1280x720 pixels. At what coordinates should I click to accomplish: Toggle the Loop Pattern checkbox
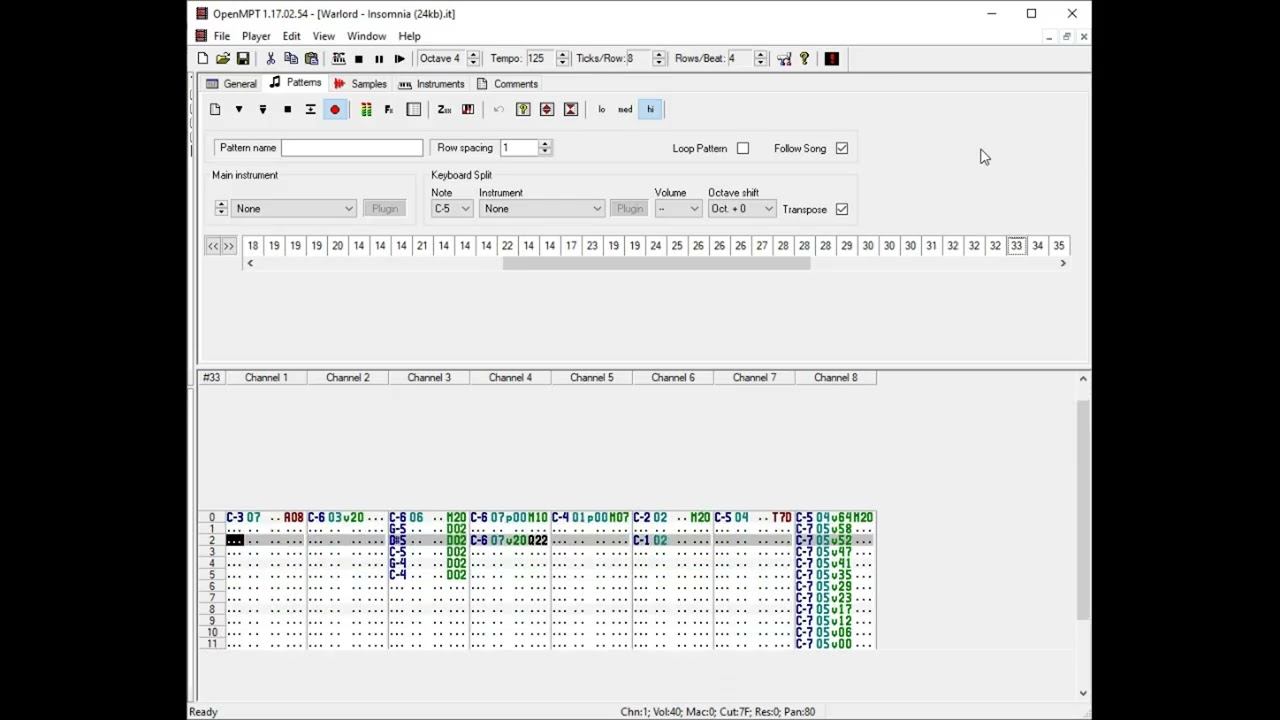[x=743, y=149]
